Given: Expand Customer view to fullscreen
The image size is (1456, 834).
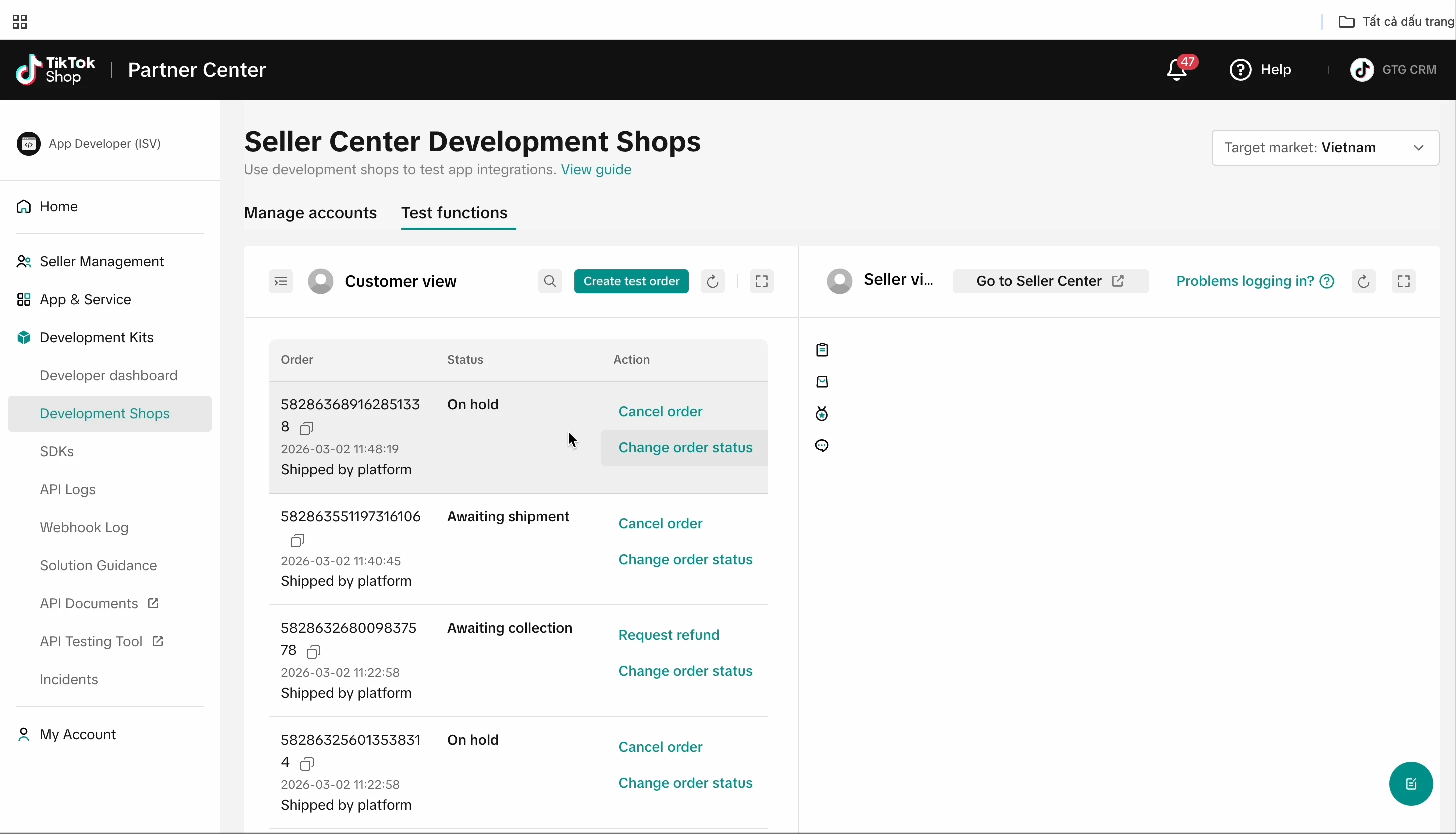Looking at the screenshot, I should pos(762,281).
